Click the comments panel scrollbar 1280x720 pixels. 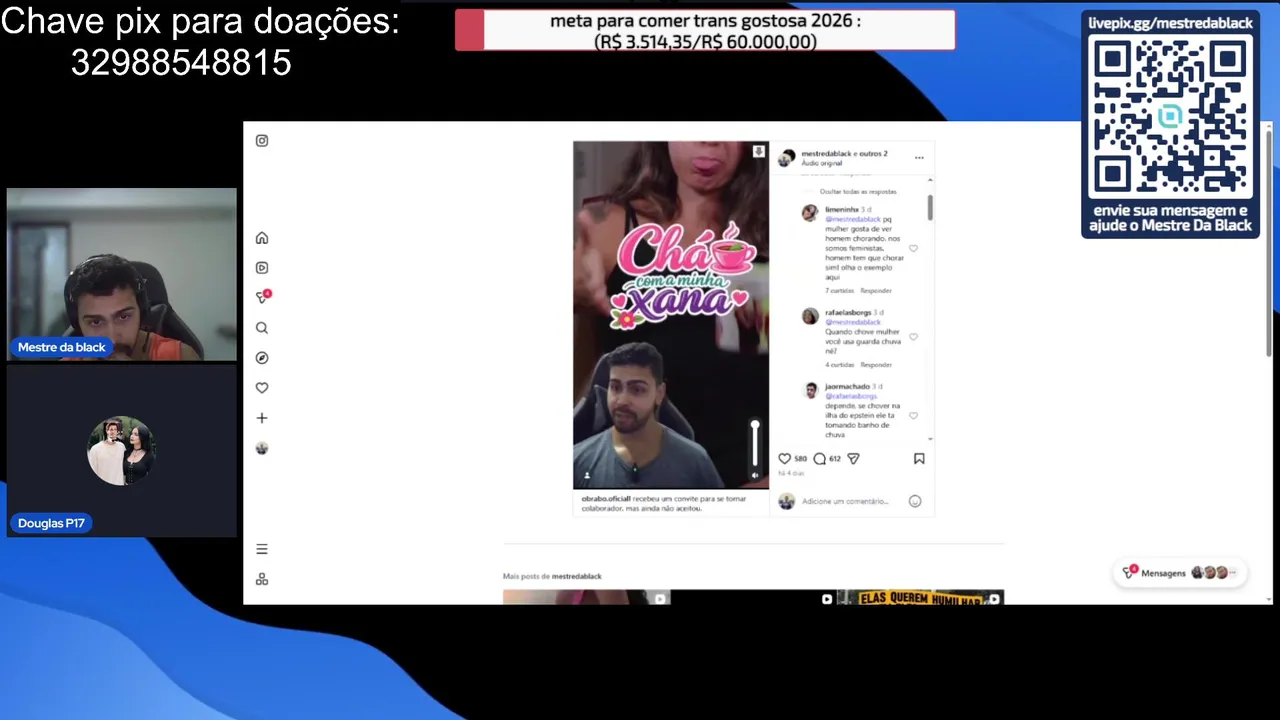(930, 208)
